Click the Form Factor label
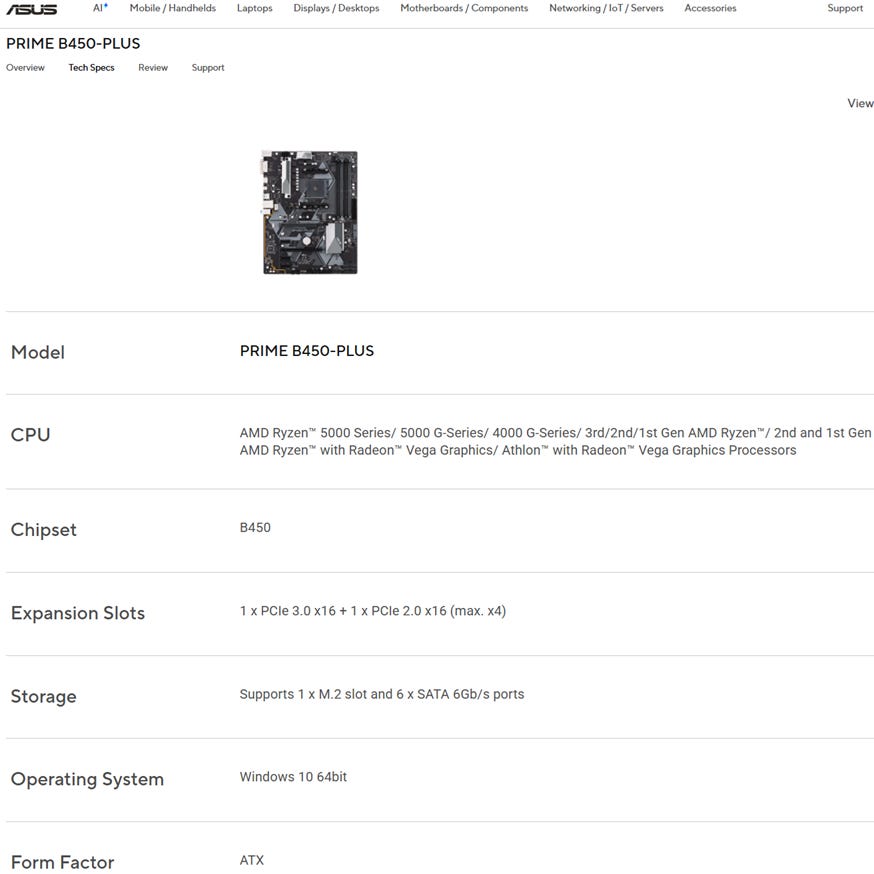Viewport: 874px width, 874px height. pyautogui.click(x=62, y=862)
